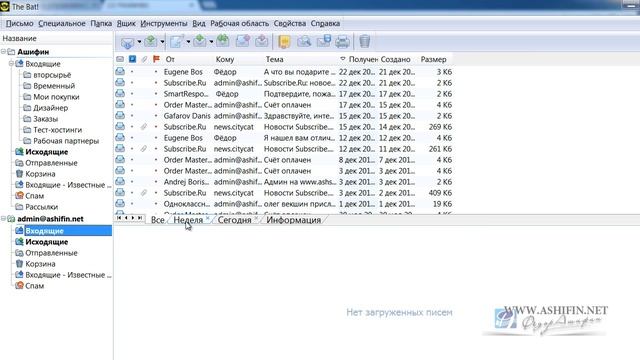Open the yellow Address book icon

(x=284, y=42)
